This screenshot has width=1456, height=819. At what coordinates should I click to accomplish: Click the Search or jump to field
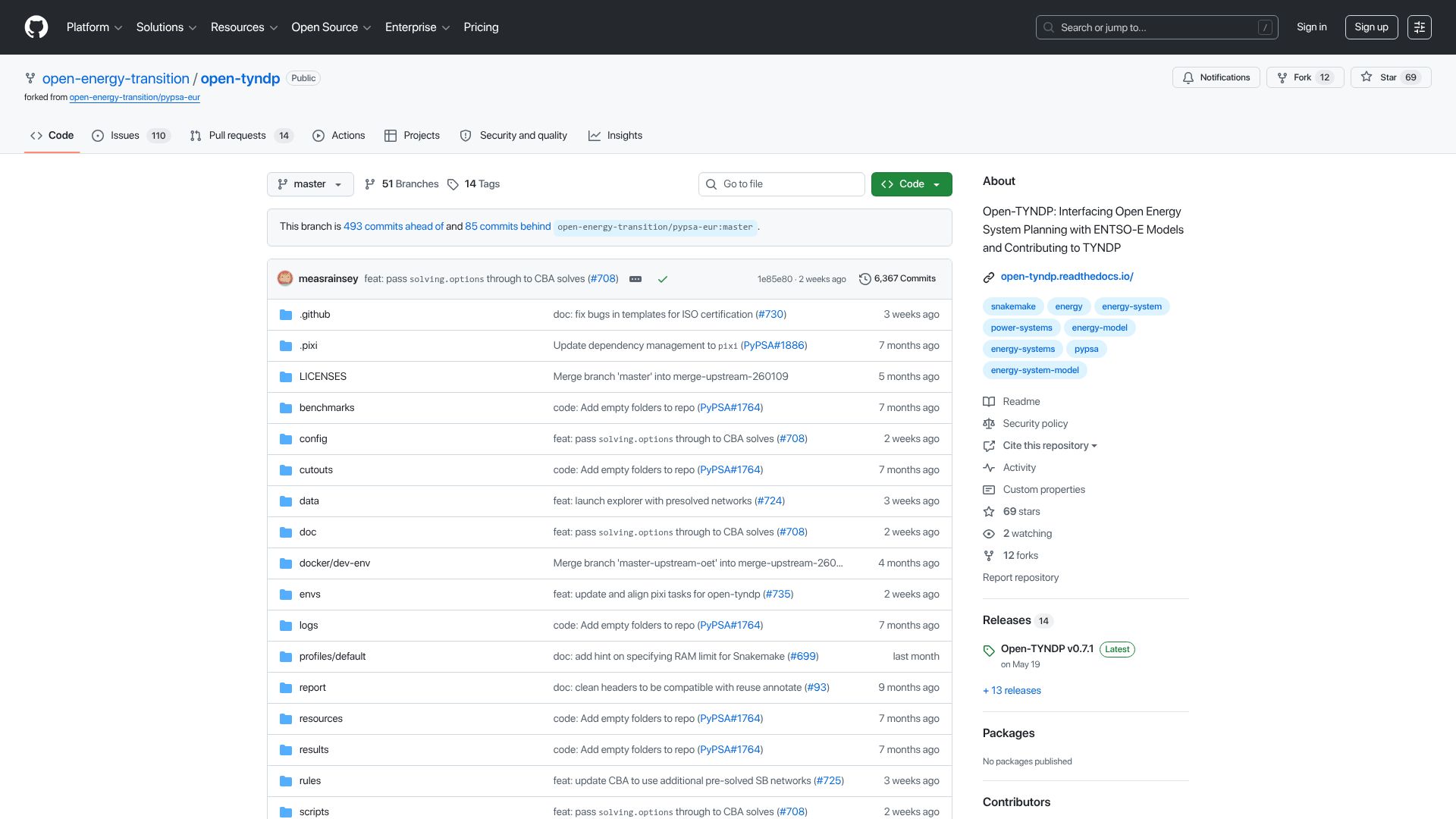point(1157,27)
